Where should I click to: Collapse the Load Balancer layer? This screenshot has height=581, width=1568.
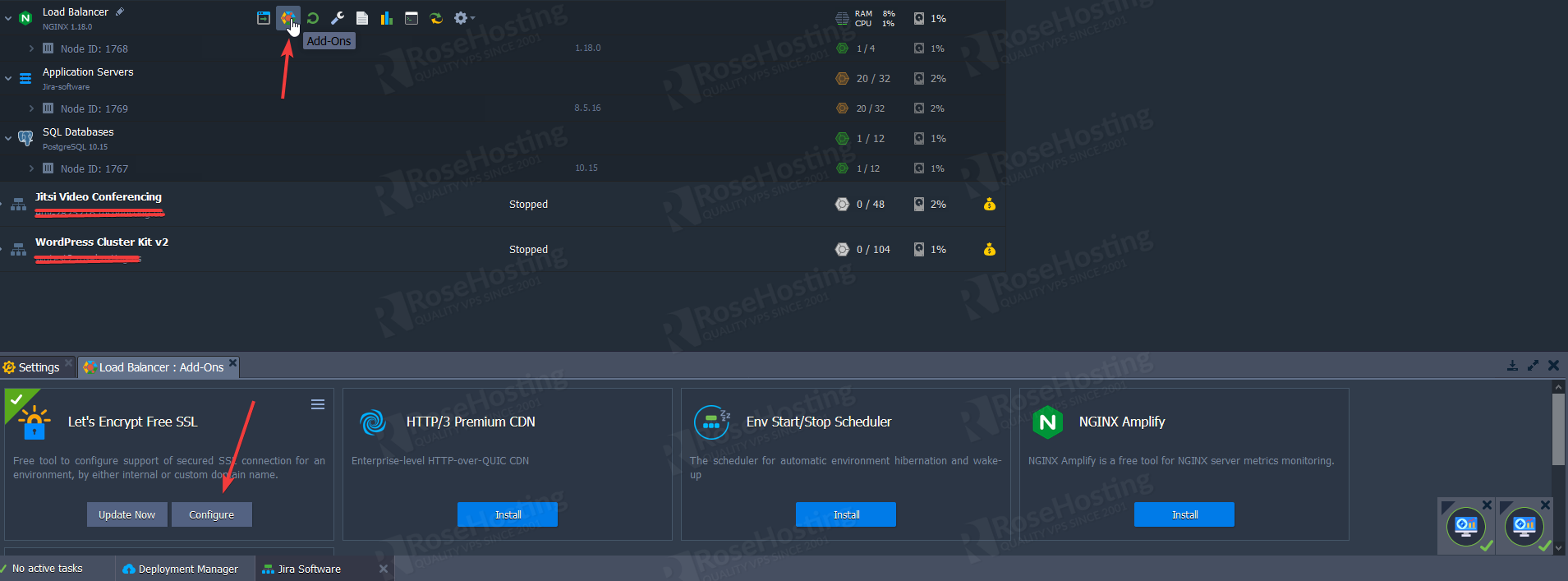(x=8, y=18)
